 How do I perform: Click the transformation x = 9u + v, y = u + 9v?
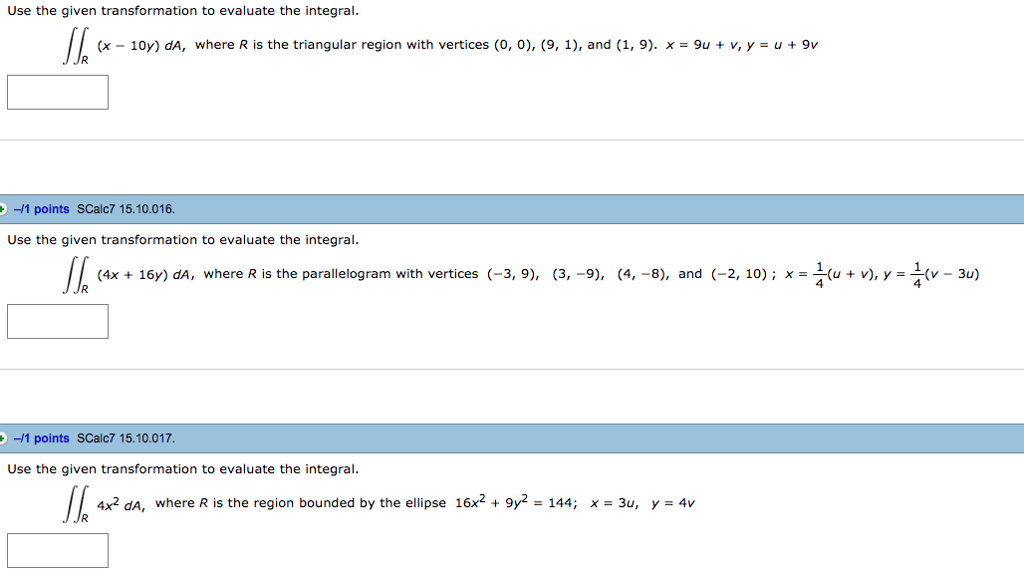pos(742,45)
